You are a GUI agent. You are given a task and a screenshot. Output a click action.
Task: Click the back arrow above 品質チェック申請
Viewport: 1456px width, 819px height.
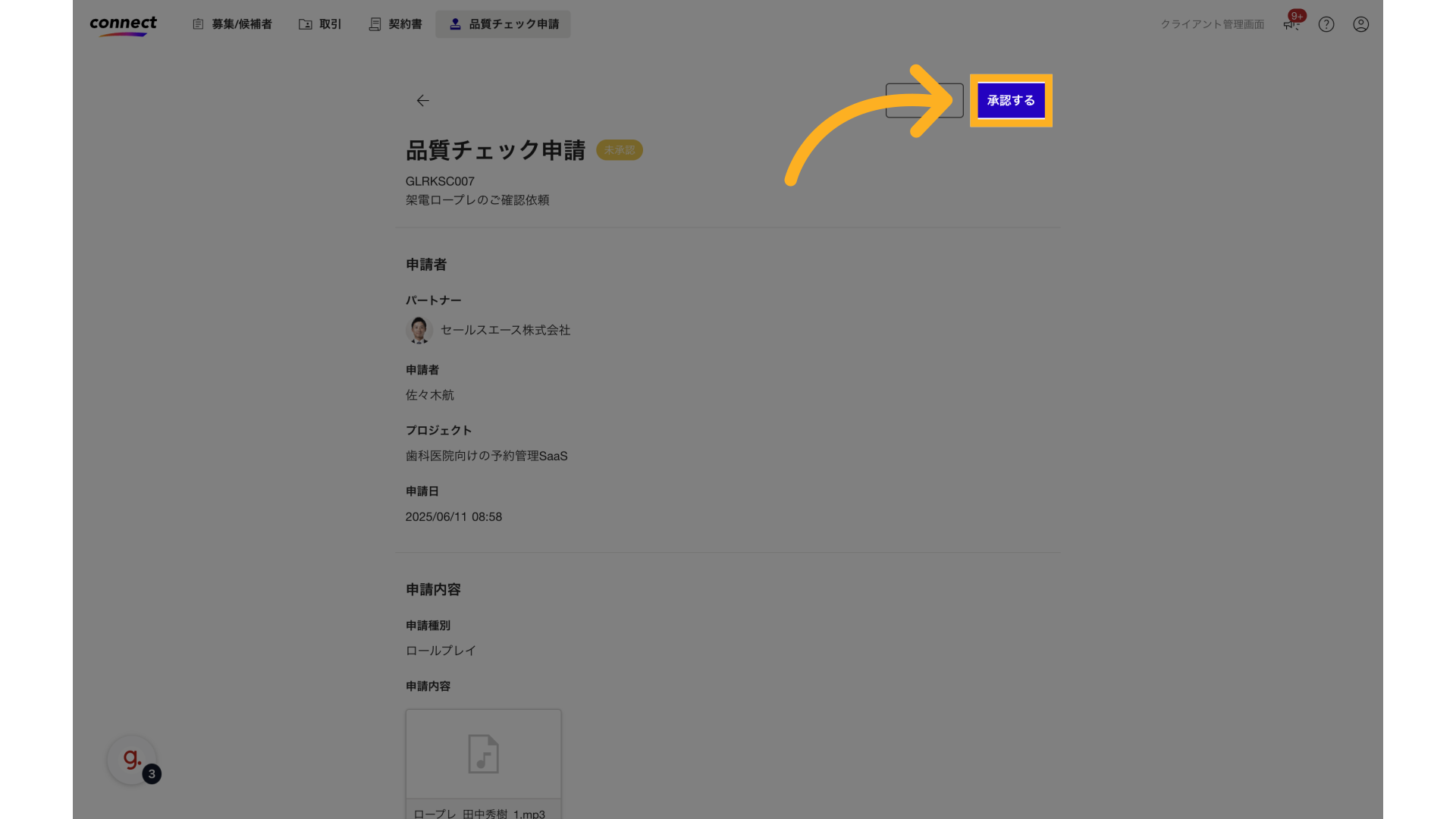pyautogui.click(x=422, y=100)
